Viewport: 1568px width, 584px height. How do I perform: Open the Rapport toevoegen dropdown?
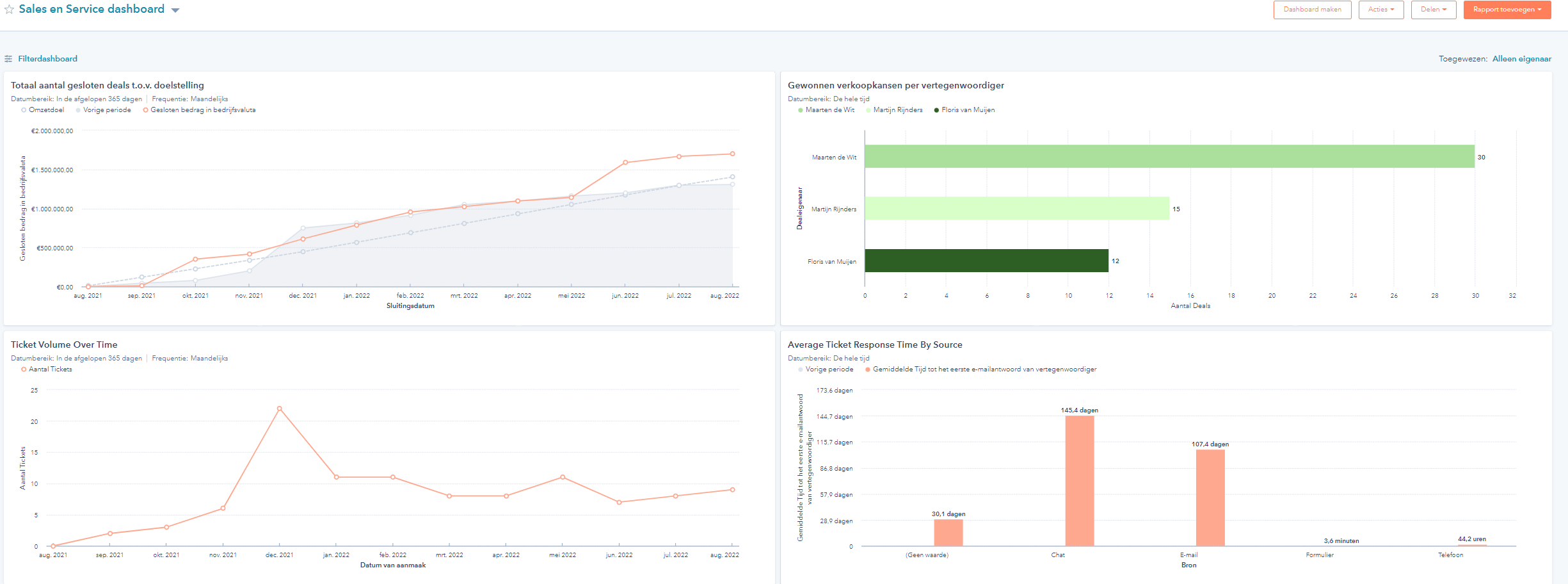(x=1507, y=10)
